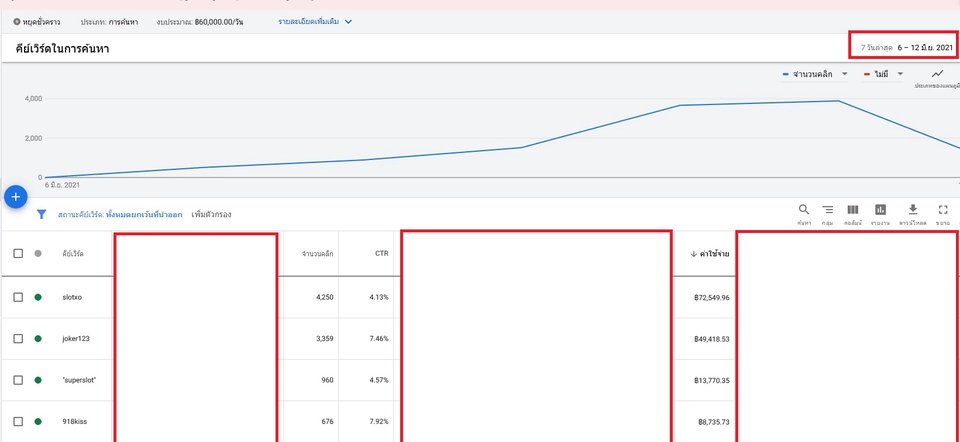Click CTR value 7.46%

[378, 339]
